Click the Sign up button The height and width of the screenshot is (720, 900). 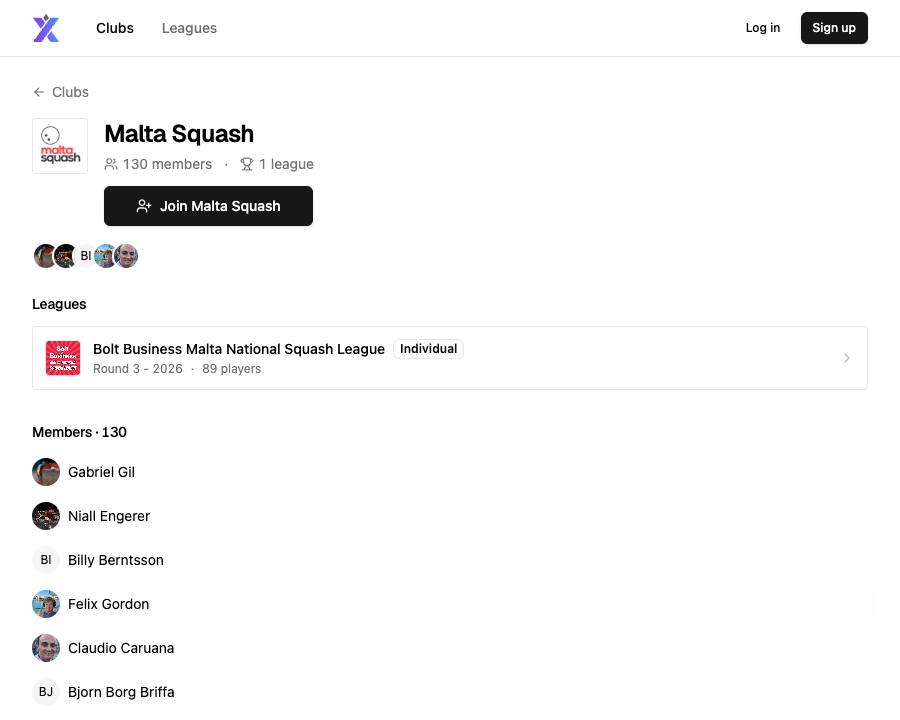834,28
